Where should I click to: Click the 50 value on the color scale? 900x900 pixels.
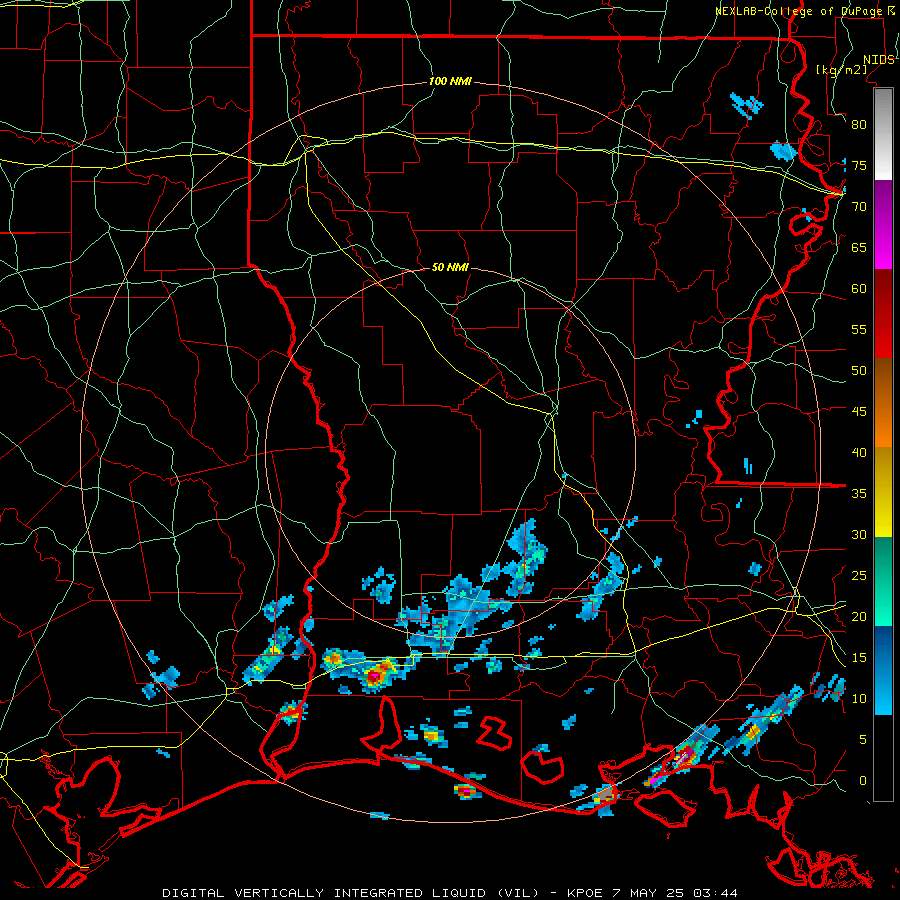[859, 371]
